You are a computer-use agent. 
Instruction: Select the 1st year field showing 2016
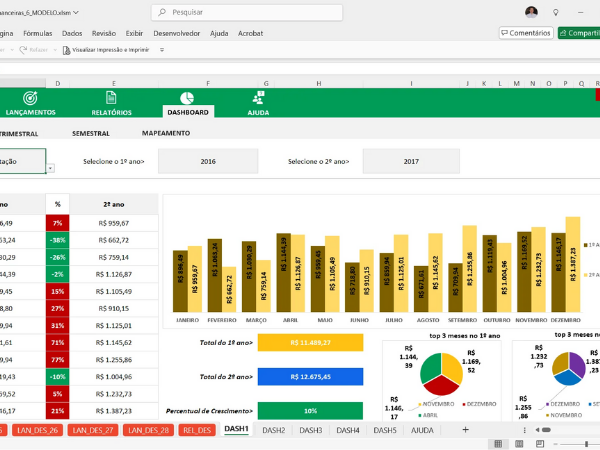coord(208,161)
